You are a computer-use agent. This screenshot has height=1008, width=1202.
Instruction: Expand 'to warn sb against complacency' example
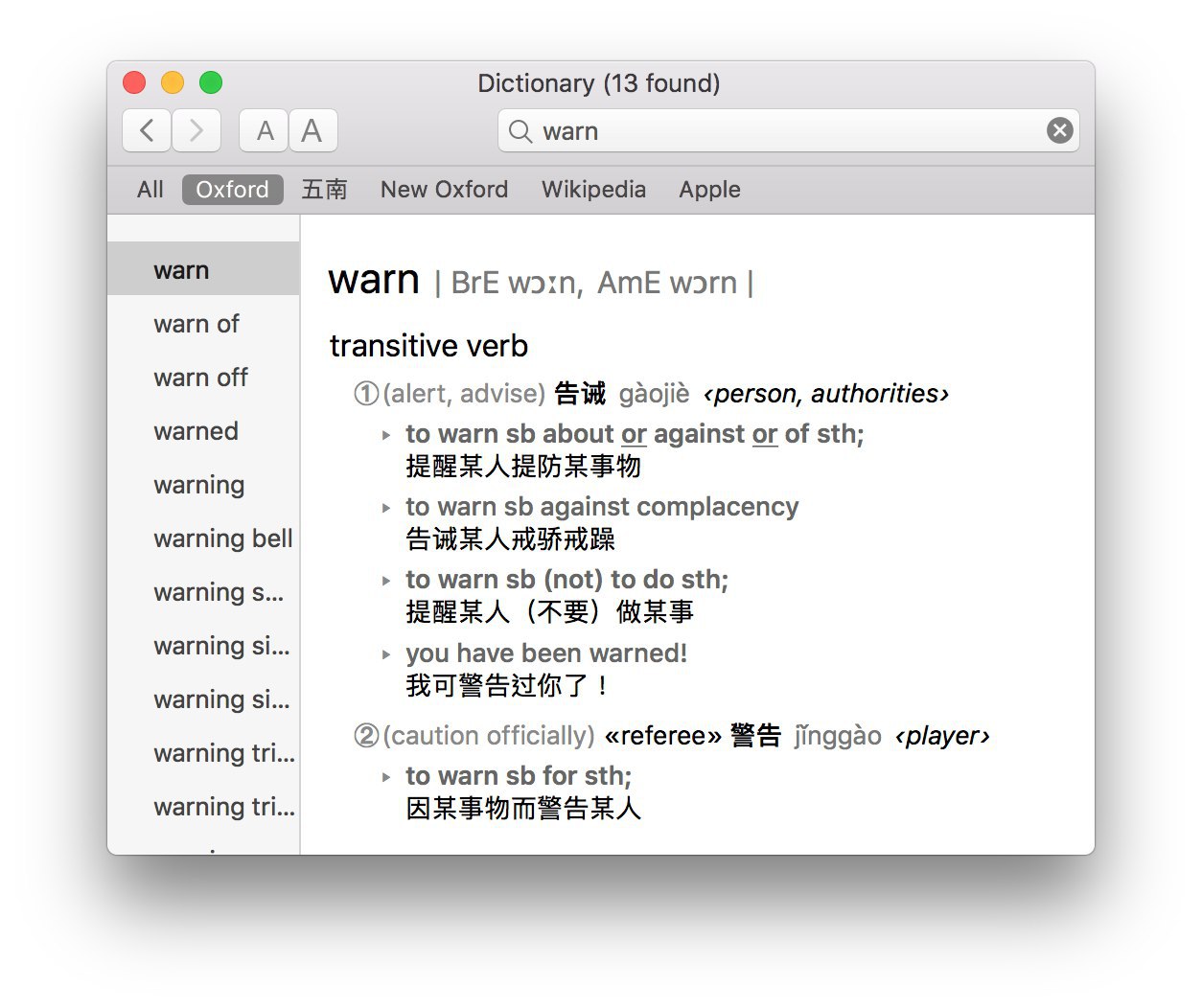coord(386,508)
